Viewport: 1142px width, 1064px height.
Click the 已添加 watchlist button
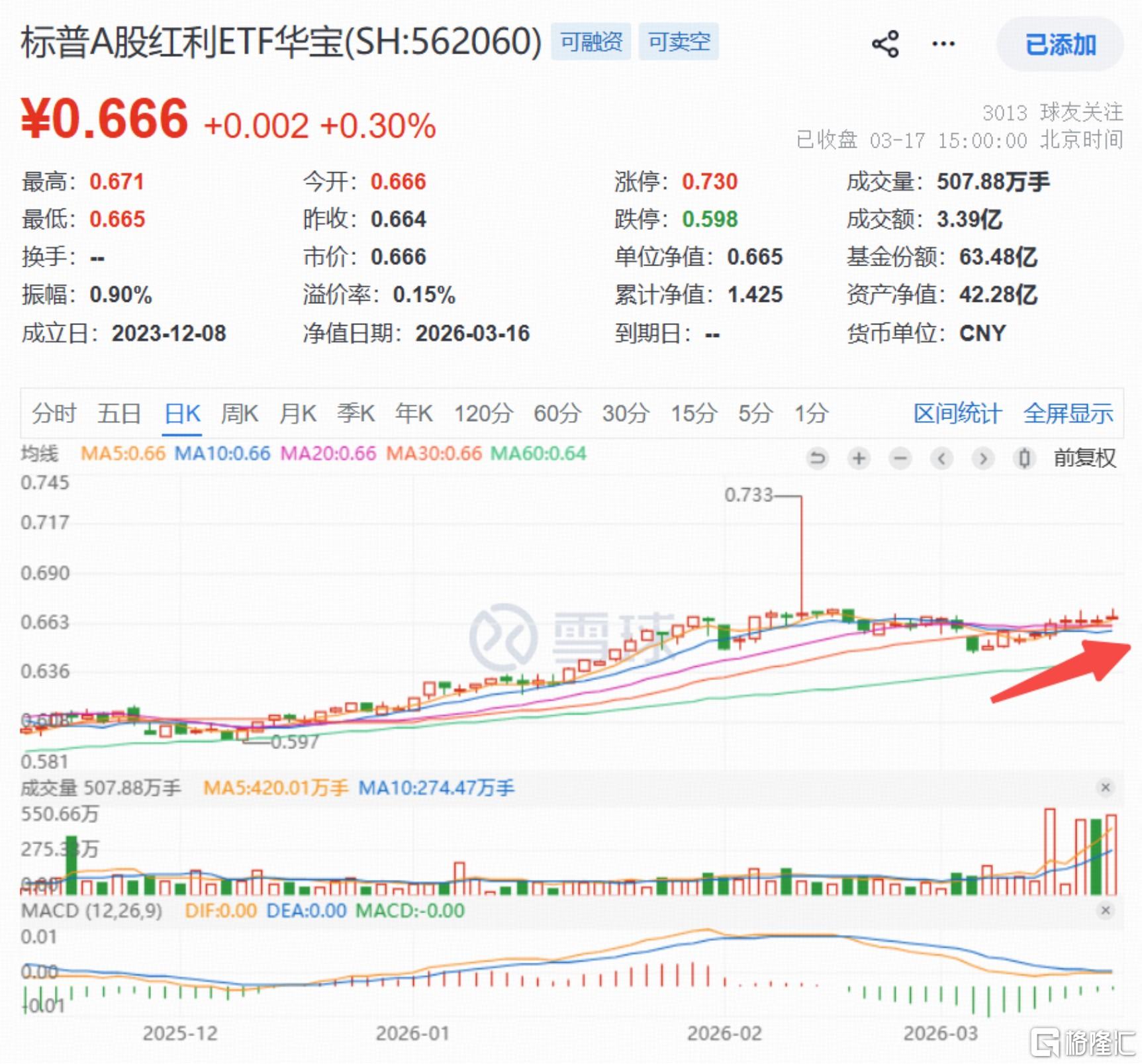coord(1061,44)
